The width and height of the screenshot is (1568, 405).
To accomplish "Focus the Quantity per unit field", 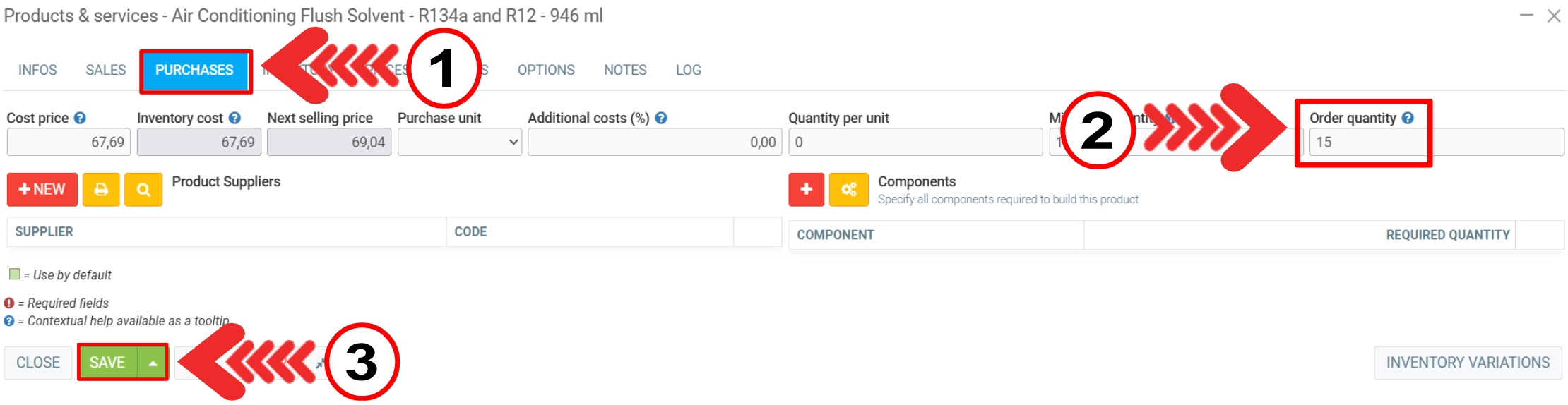I will [x=915, y=142].
